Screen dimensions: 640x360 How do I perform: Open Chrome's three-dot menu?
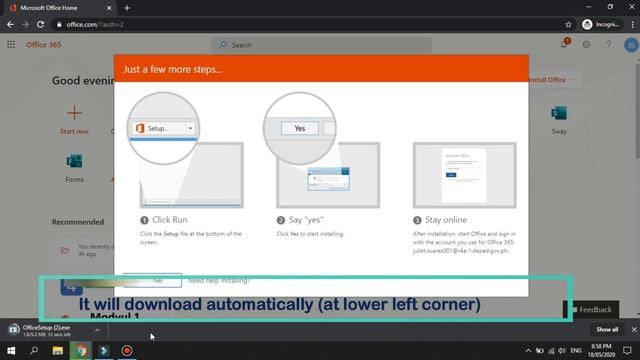coord(633,24)
